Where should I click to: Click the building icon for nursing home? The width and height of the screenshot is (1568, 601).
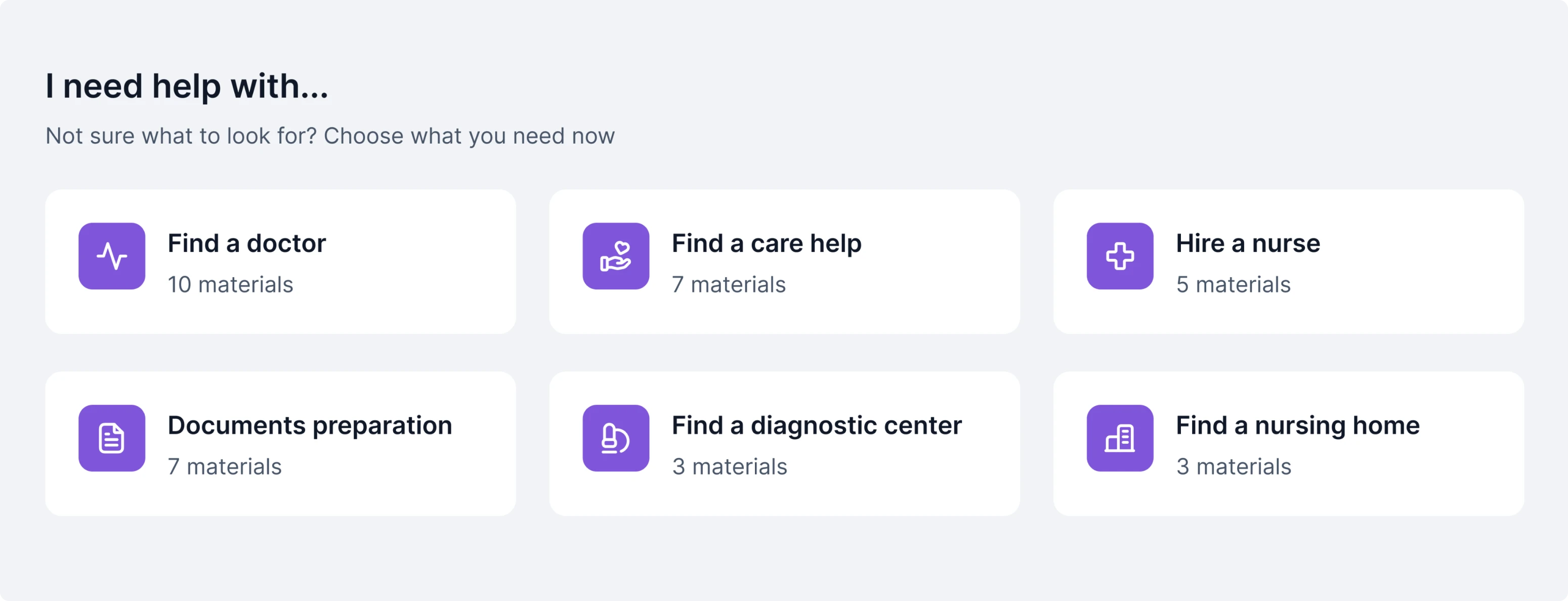[1119, 439]
